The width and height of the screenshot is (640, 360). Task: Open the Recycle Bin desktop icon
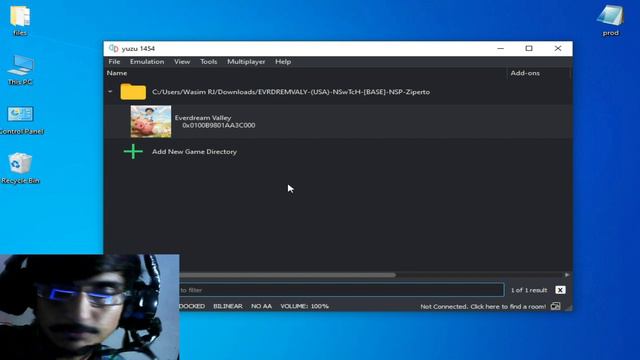(x=20, y=168)
